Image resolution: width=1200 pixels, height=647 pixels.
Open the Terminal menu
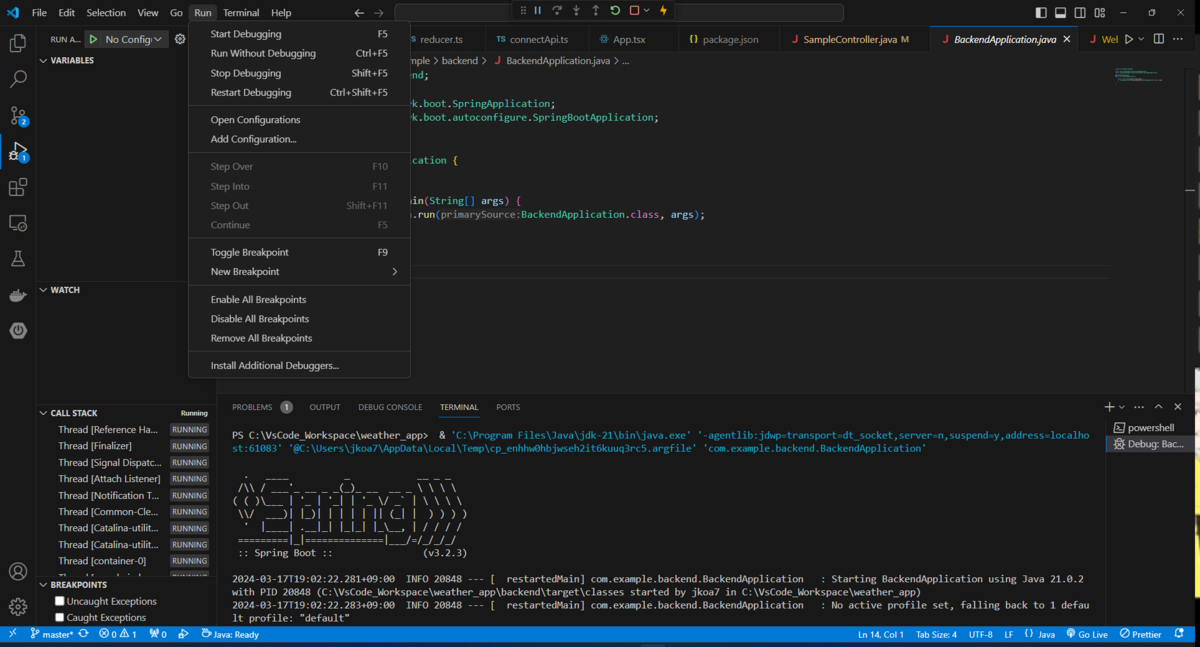[240, 13]
